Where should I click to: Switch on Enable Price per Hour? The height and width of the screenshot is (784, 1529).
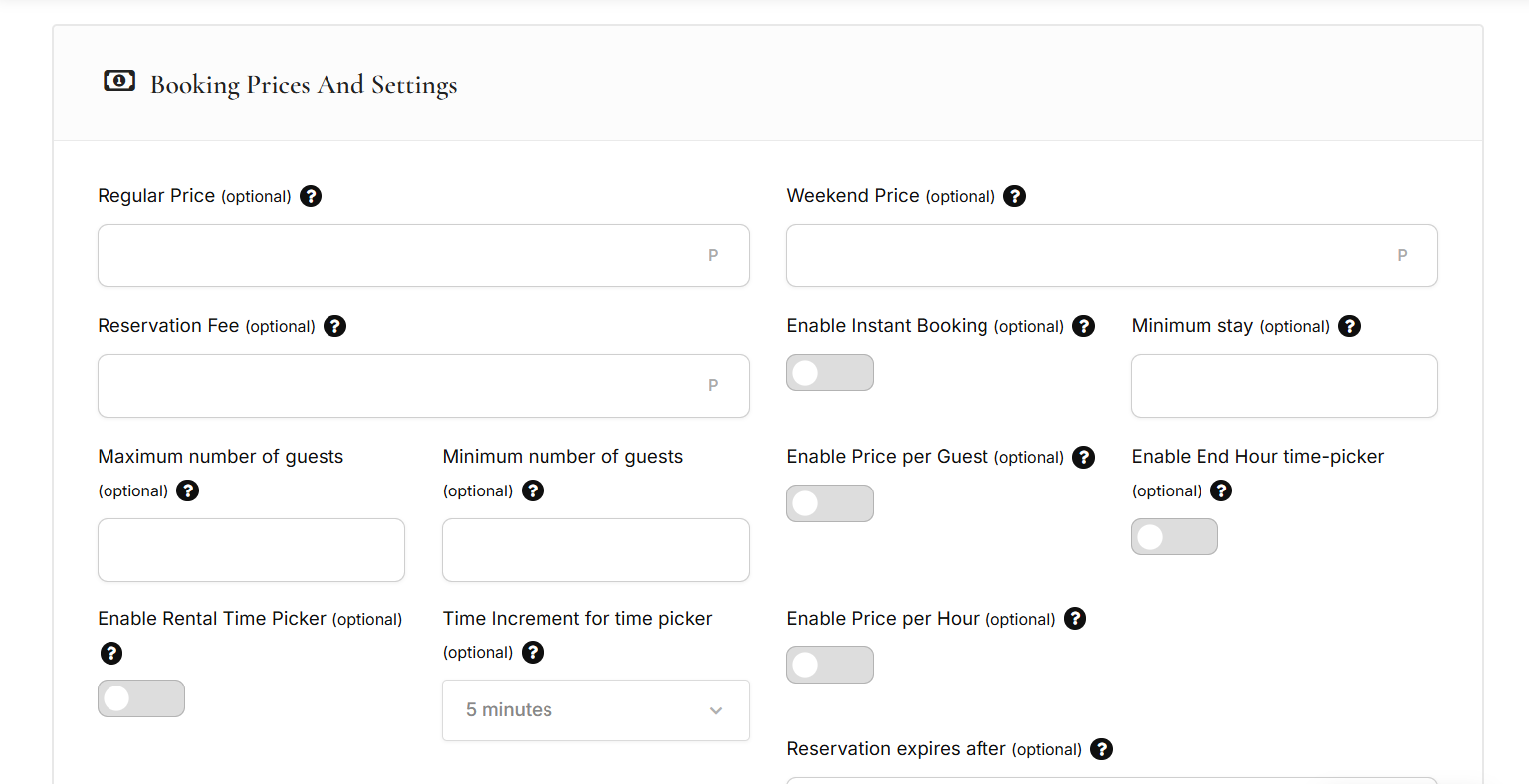pyautogui.click(x=829, y=665)
